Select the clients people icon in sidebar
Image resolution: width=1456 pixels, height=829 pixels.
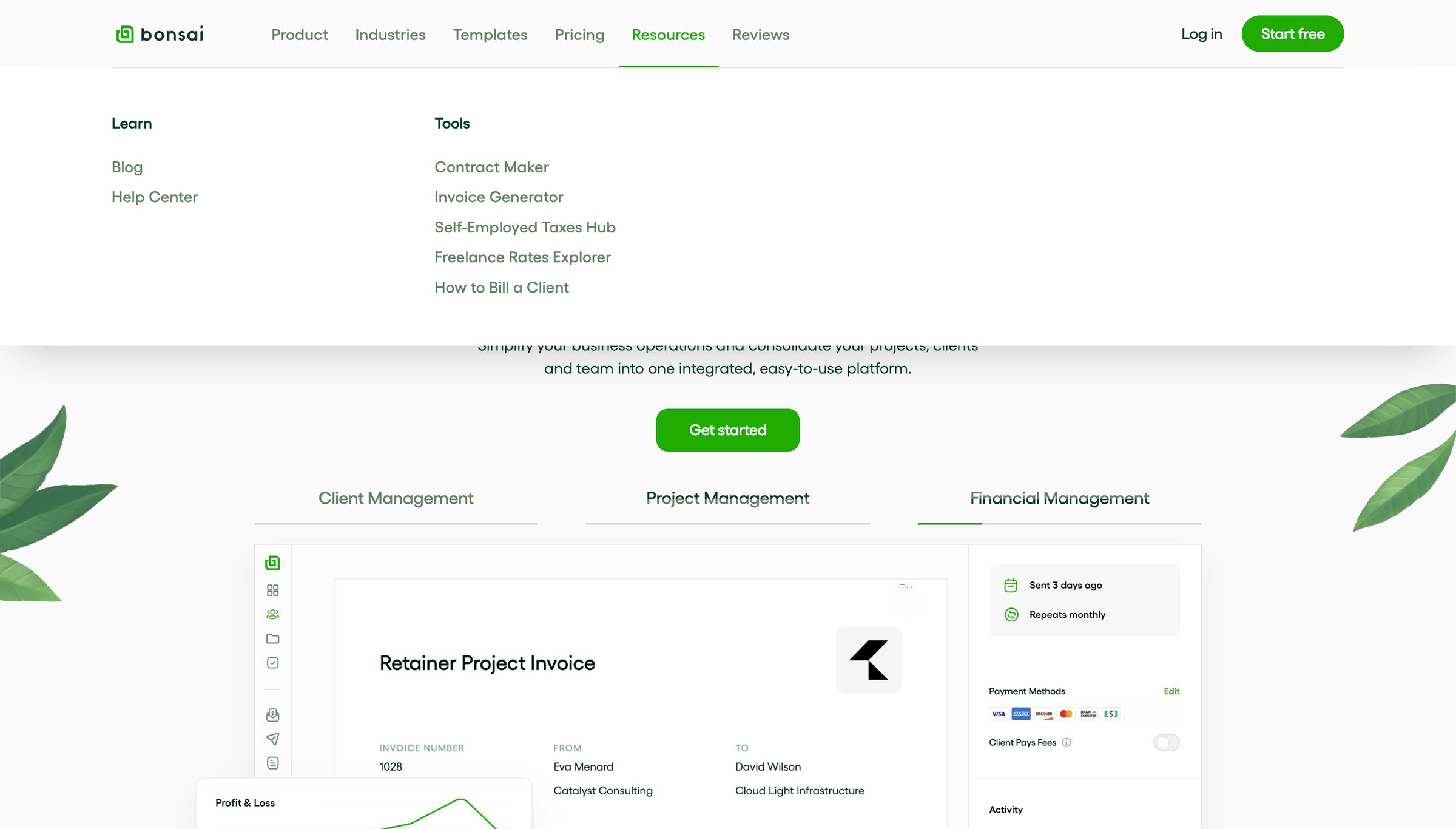272,614
